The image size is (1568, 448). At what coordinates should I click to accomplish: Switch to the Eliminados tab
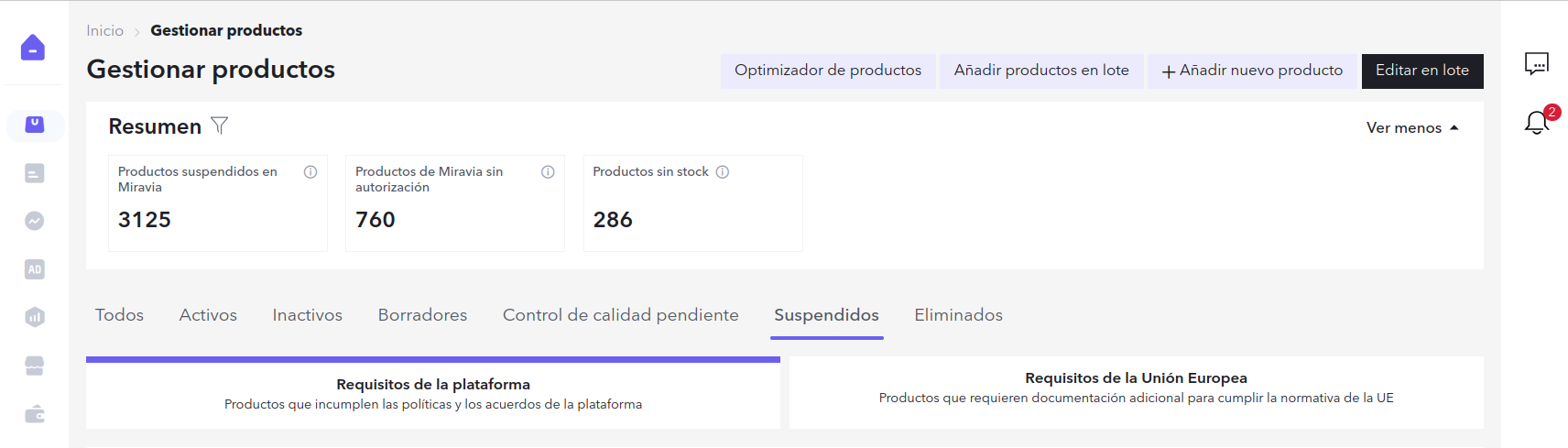point(958,315)
